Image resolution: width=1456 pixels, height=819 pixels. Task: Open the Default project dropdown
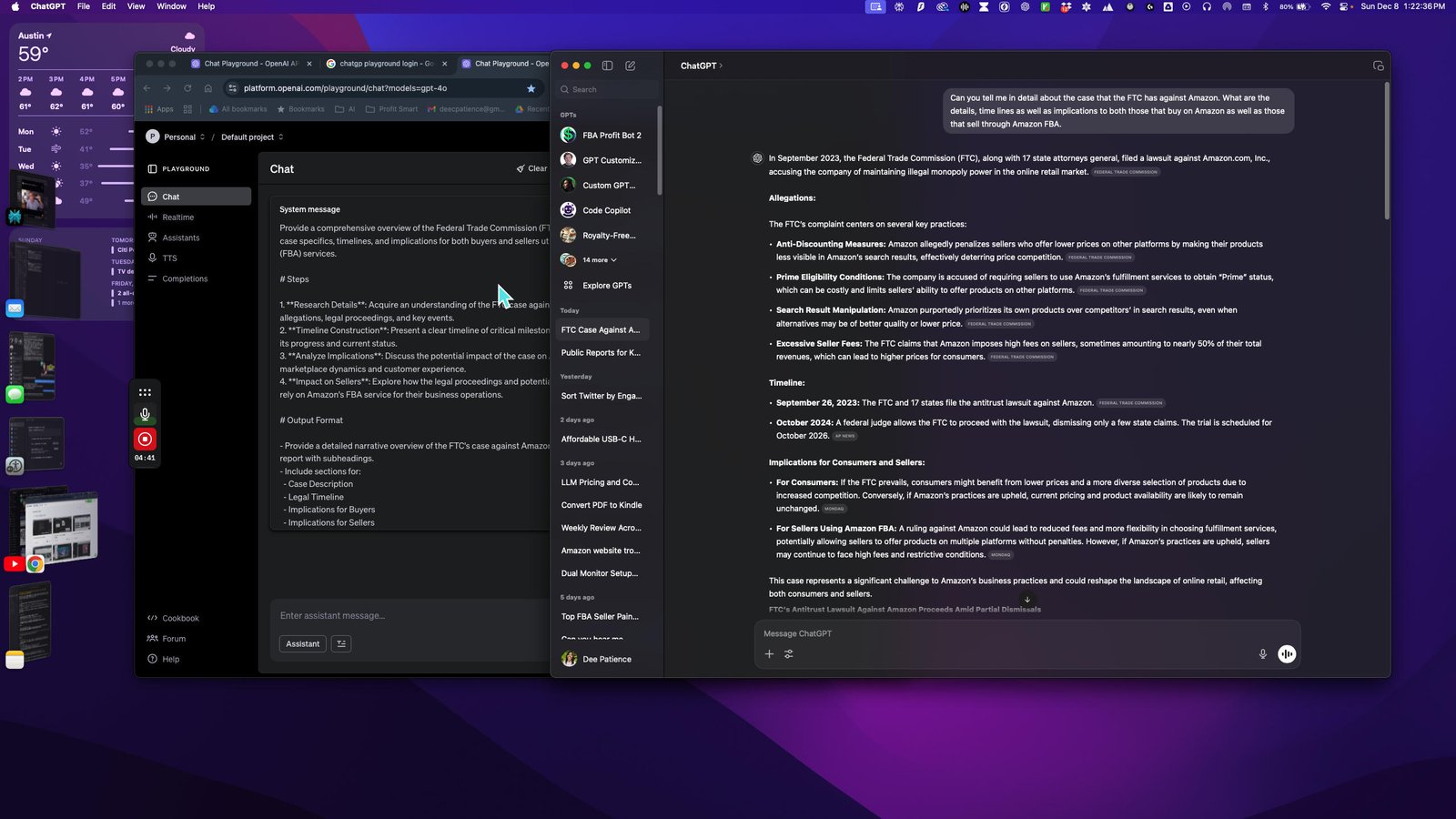click(252, 136)
